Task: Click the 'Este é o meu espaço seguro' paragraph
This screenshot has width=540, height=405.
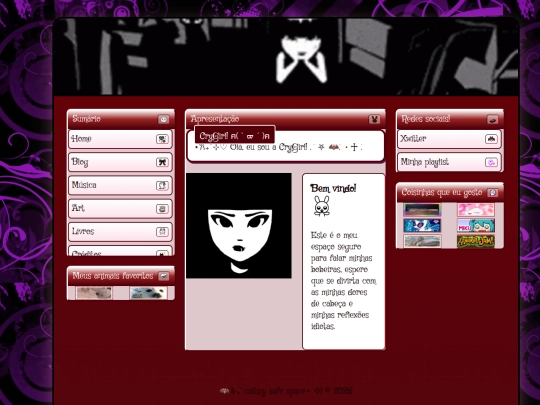Action: point(343,281)
